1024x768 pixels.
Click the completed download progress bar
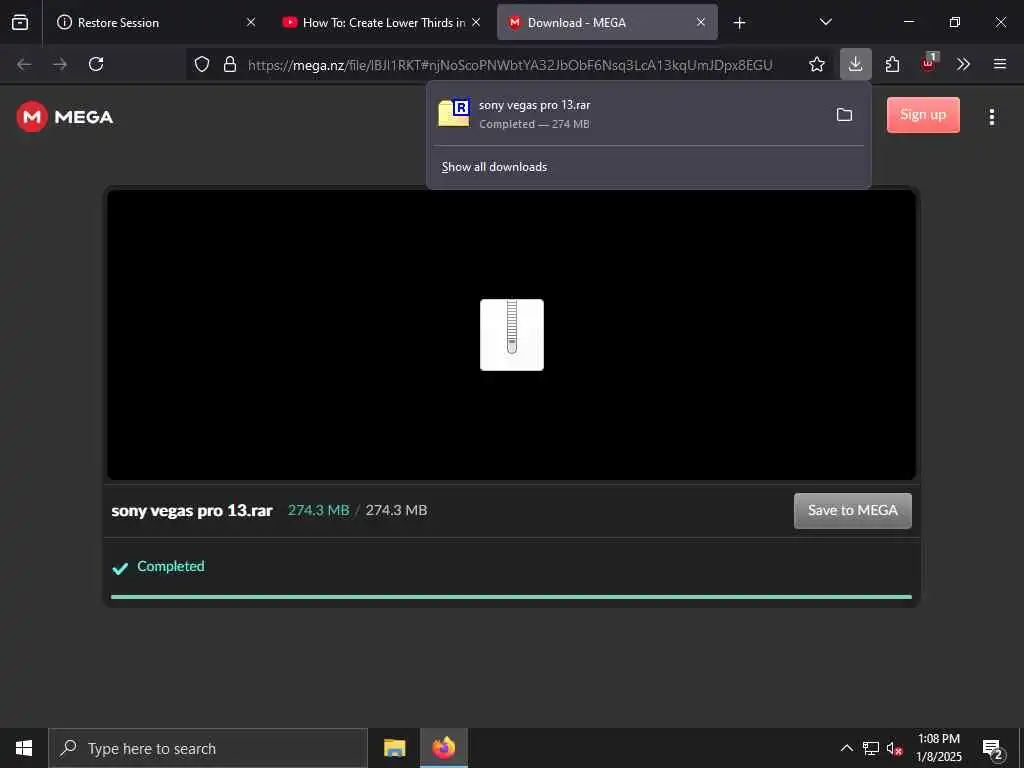(511, 597)
